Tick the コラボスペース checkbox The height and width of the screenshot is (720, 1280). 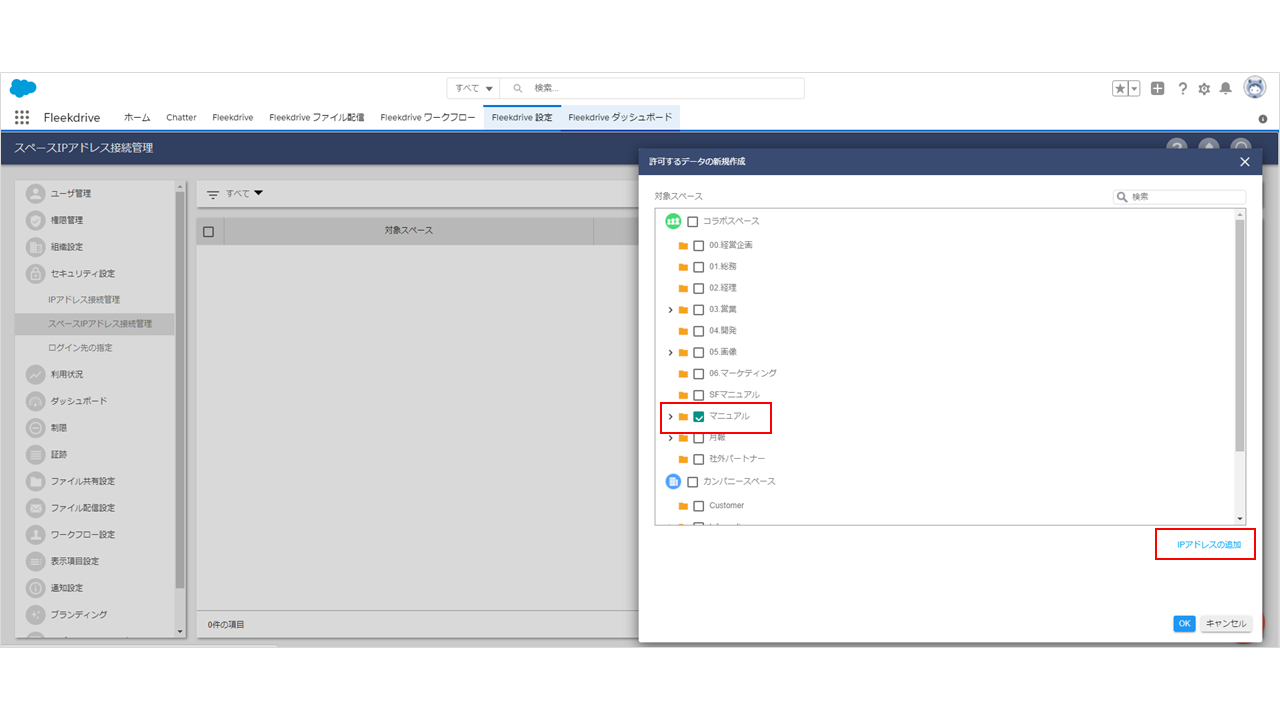692,221
